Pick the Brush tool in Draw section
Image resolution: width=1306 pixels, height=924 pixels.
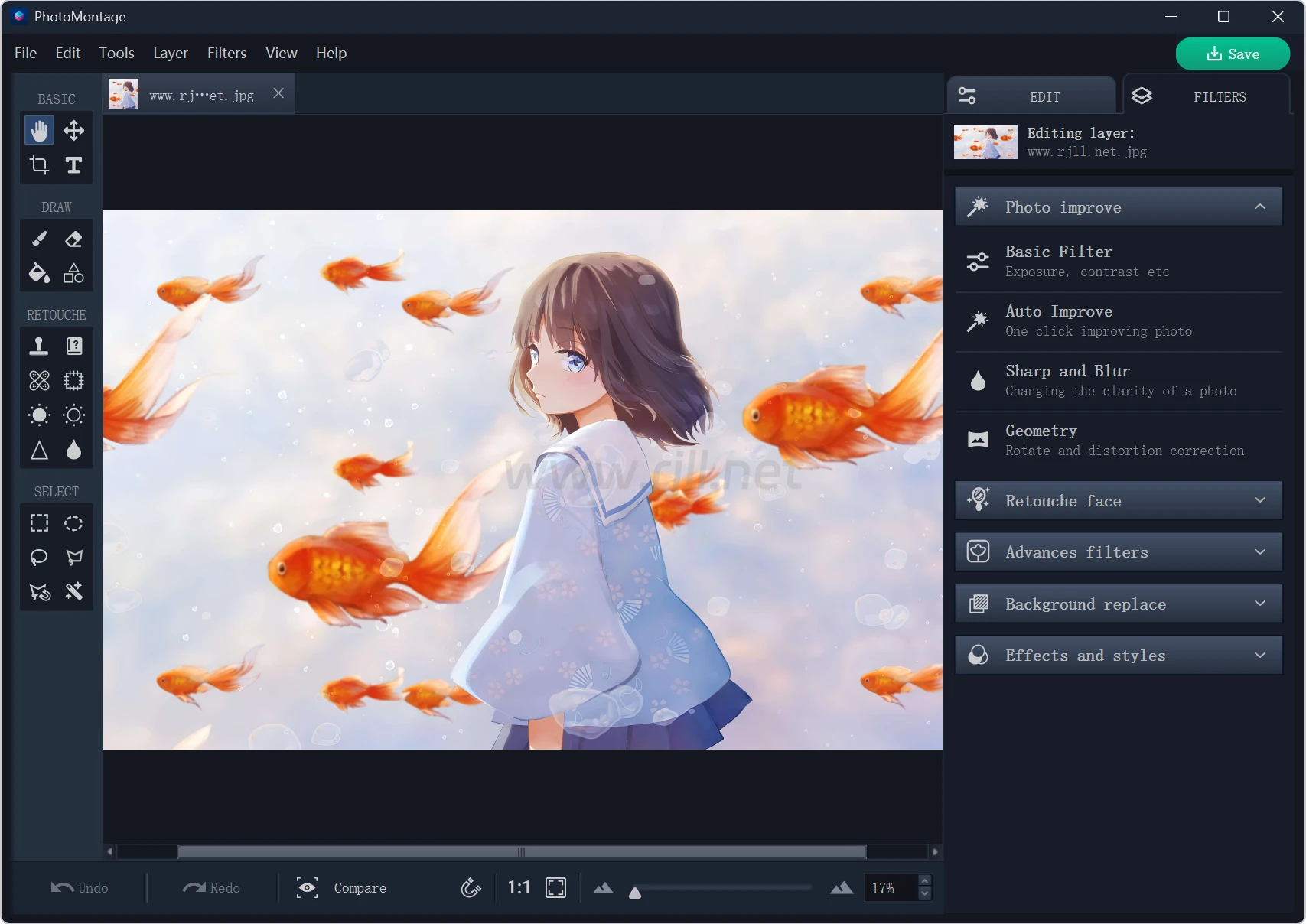click(x=39, y=239)
